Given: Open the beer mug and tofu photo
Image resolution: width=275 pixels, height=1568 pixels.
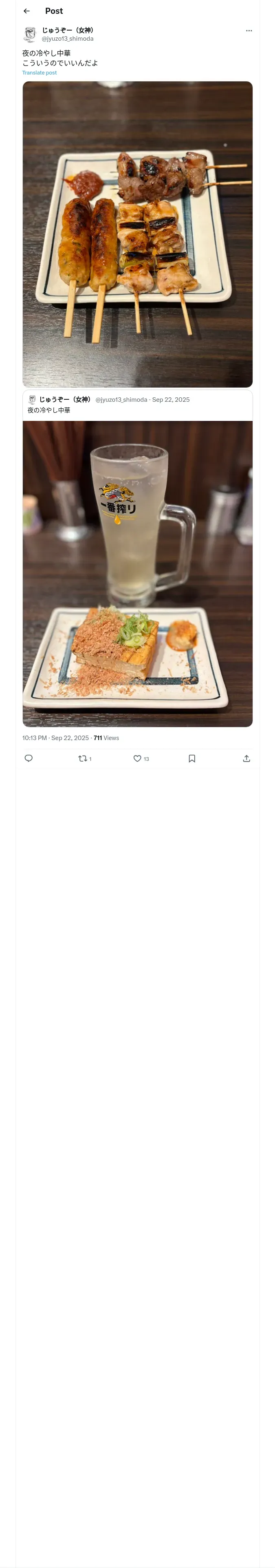Looking at the screenshot, I should [137, 574].
